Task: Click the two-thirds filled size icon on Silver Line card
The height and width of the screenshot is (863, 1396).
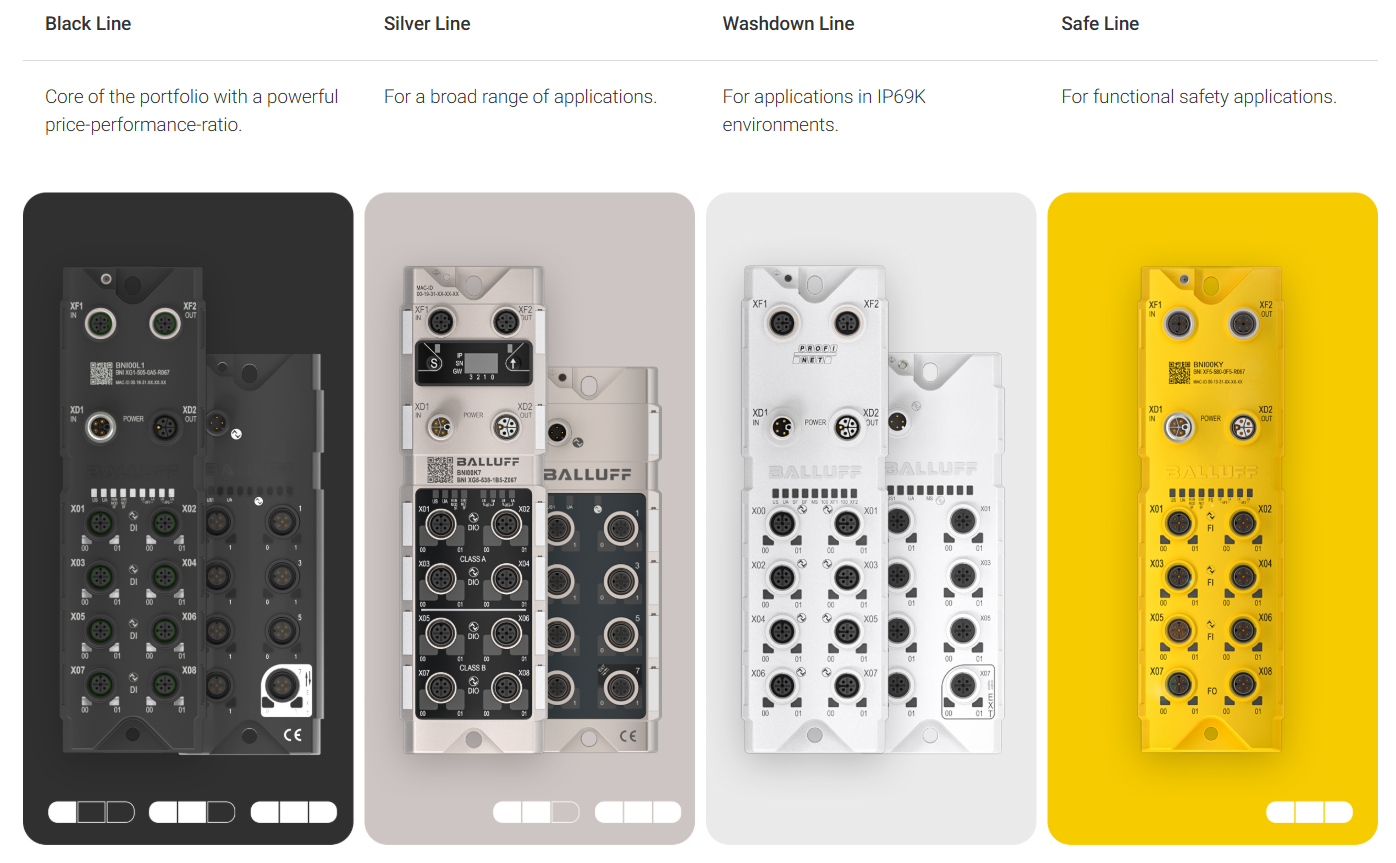Action: coord(536,812)
